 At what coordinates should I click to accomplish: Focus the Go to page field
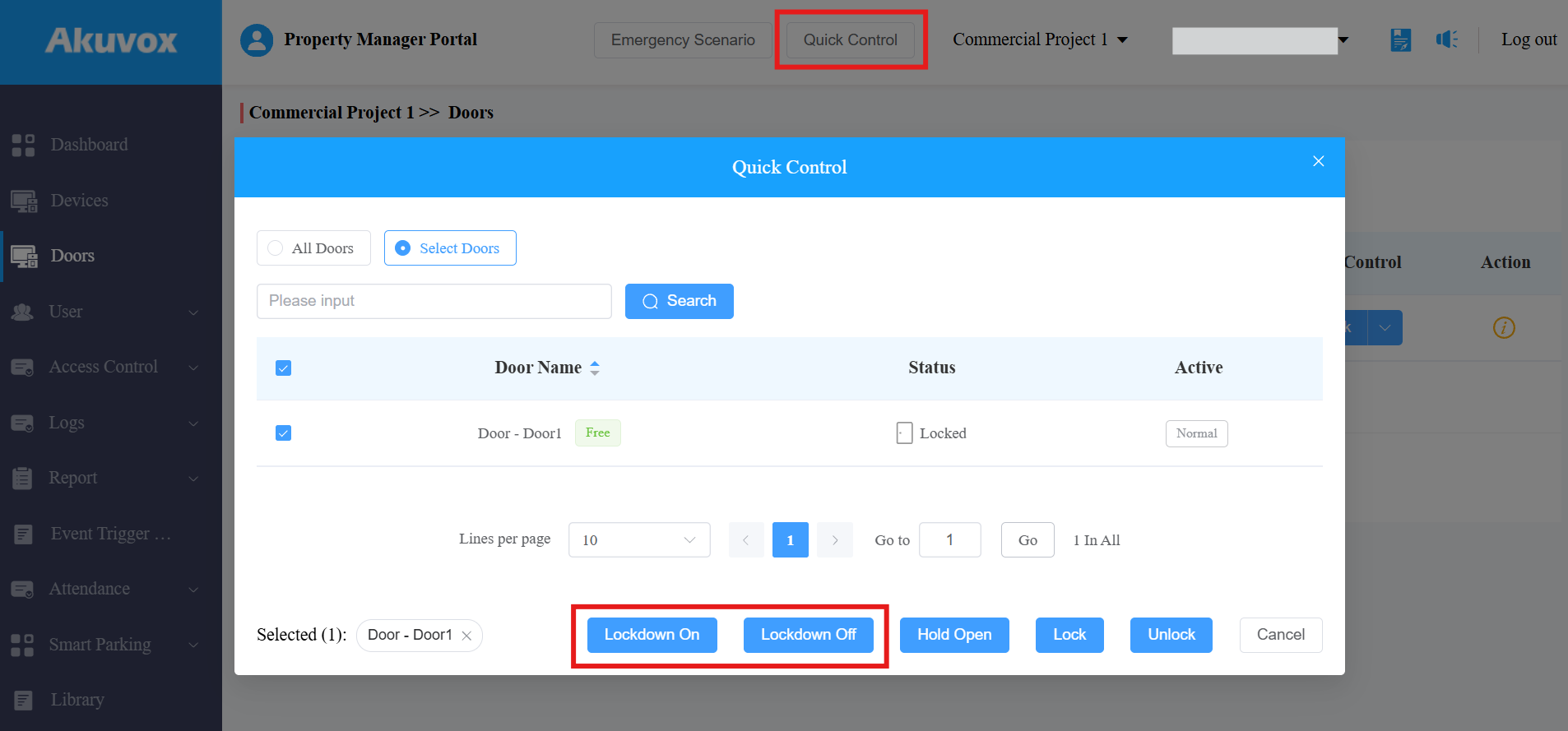950,540
